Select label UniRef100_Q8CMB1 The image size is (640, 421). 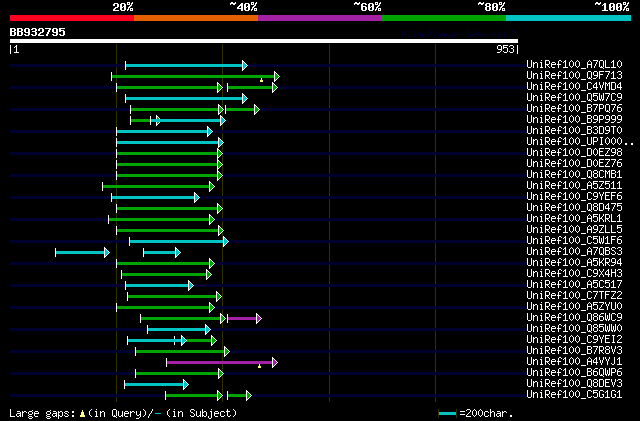coord(574,174)
